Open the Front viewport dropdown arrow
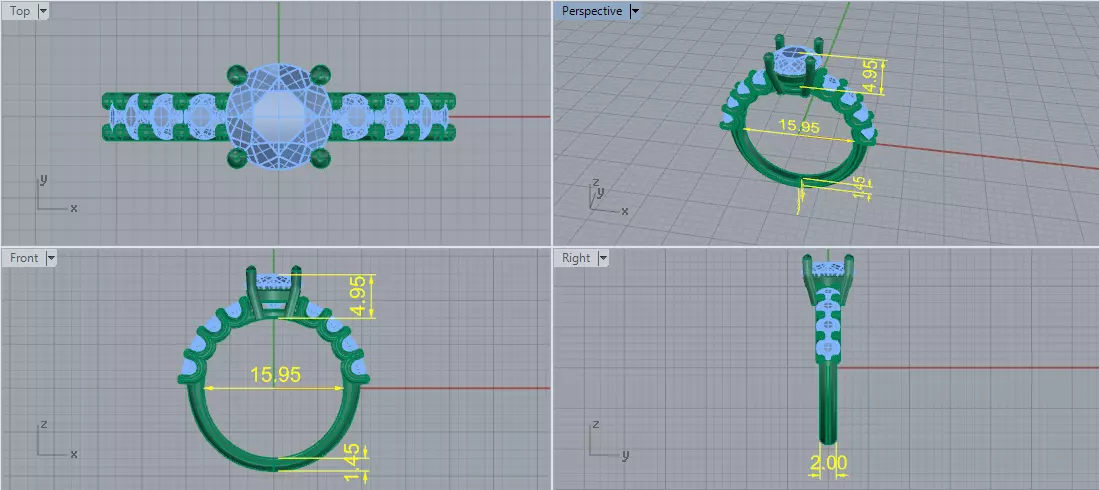1099x490 pixels. click(50, 258)
